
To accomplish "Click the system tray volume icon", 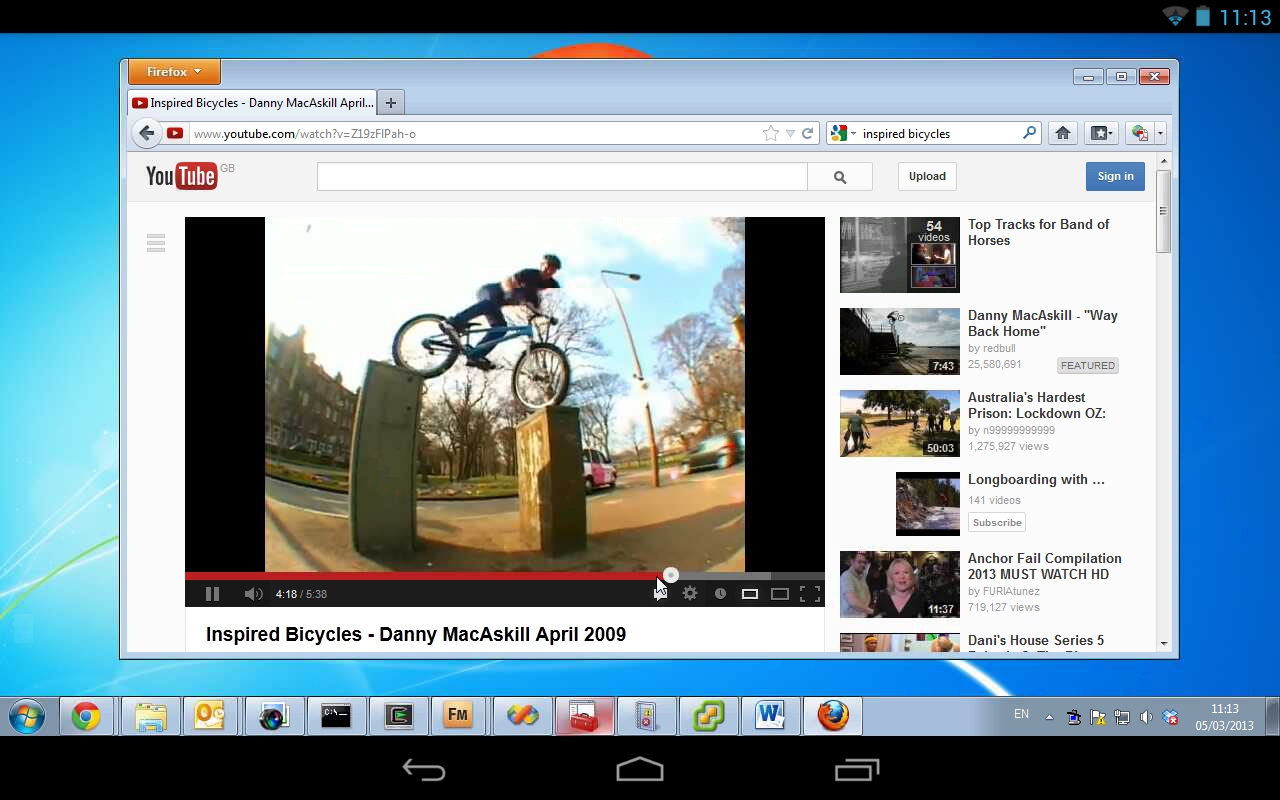I will click(x=1146, y=717).
